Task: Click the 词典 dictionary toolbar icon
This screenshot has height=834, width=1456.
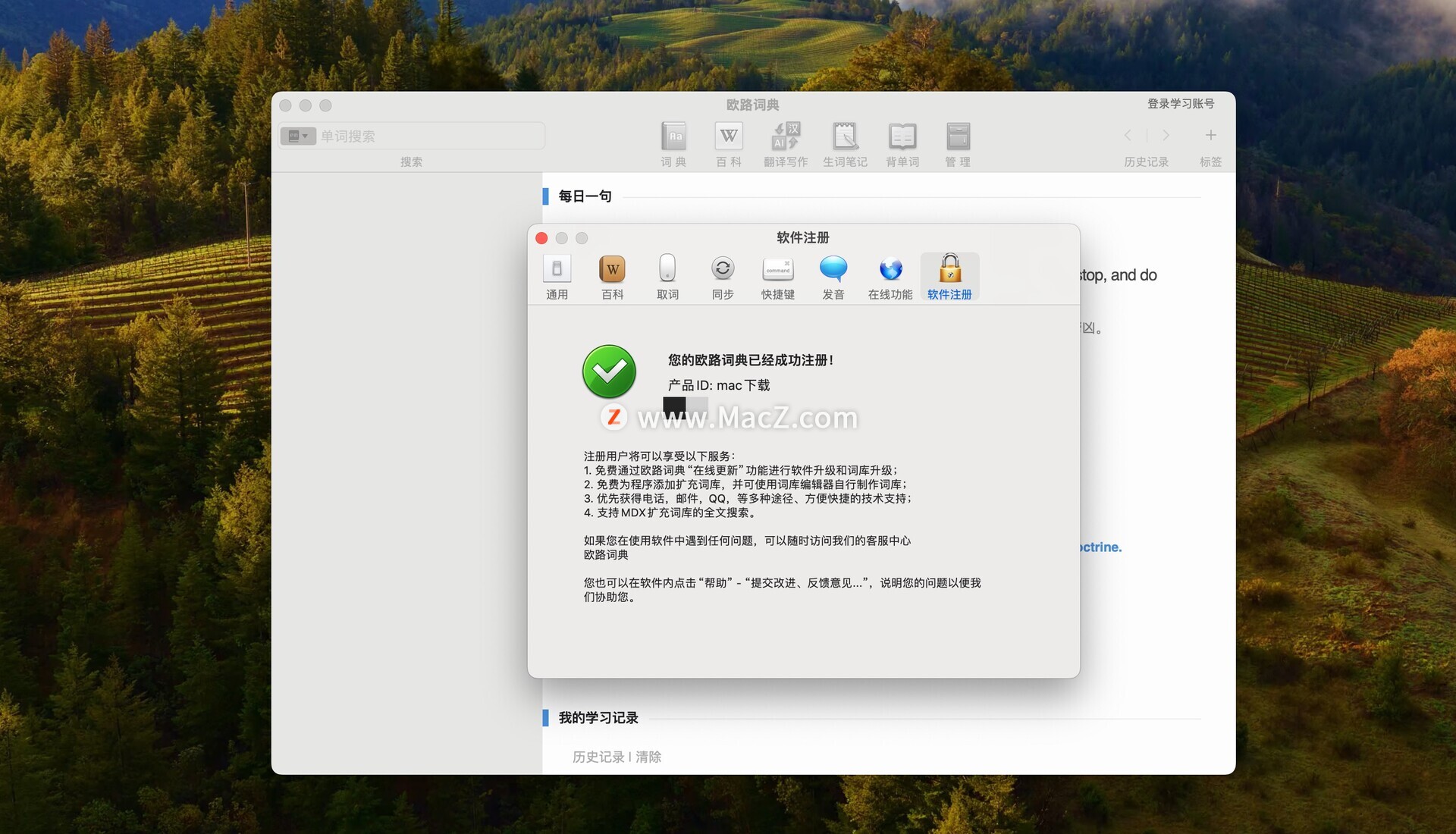Action: pyautogui.click(x=673, y=144)
